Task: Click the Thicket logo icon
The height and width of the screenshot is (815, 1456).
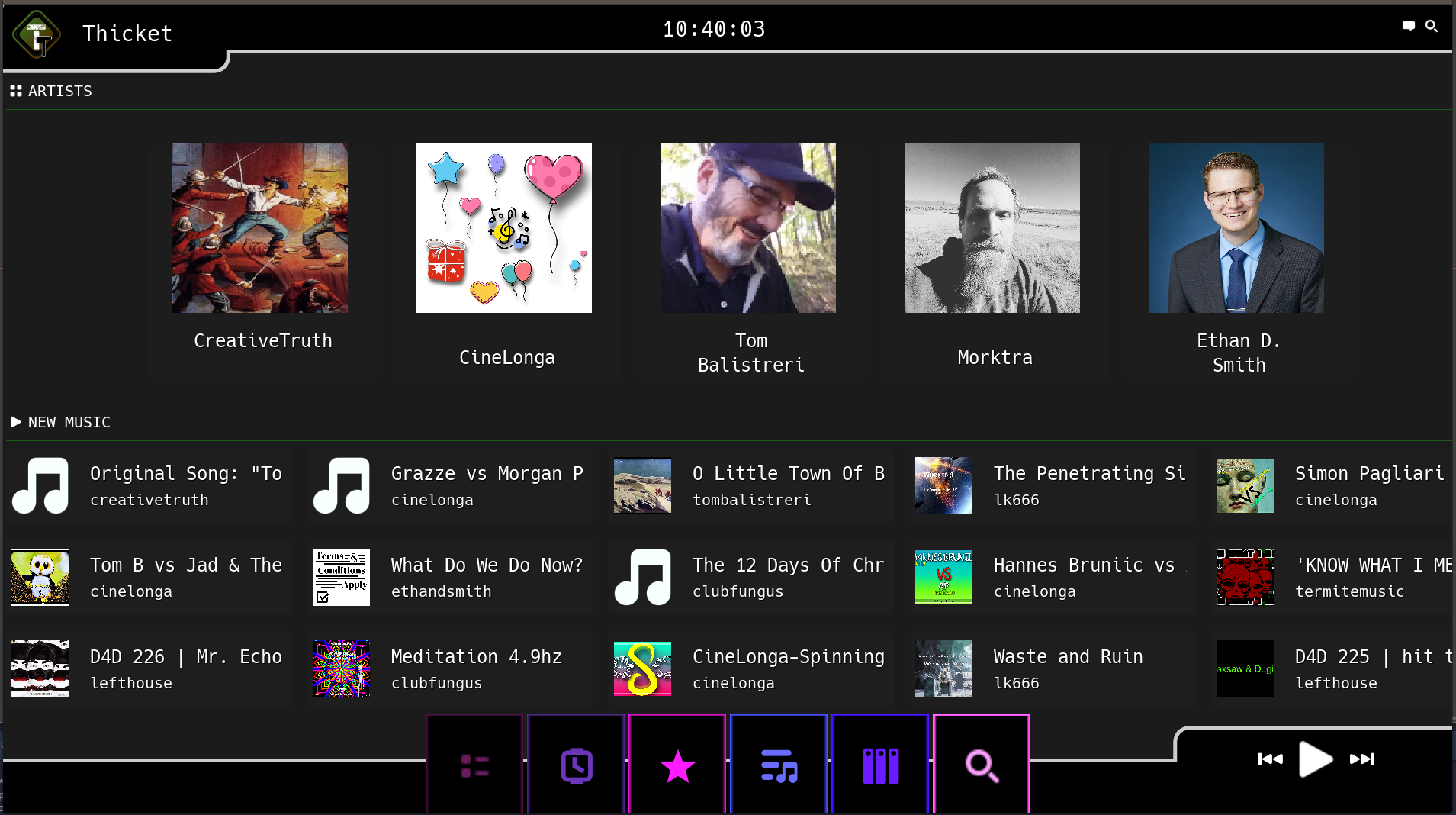Action: click(x=37, y=34)
